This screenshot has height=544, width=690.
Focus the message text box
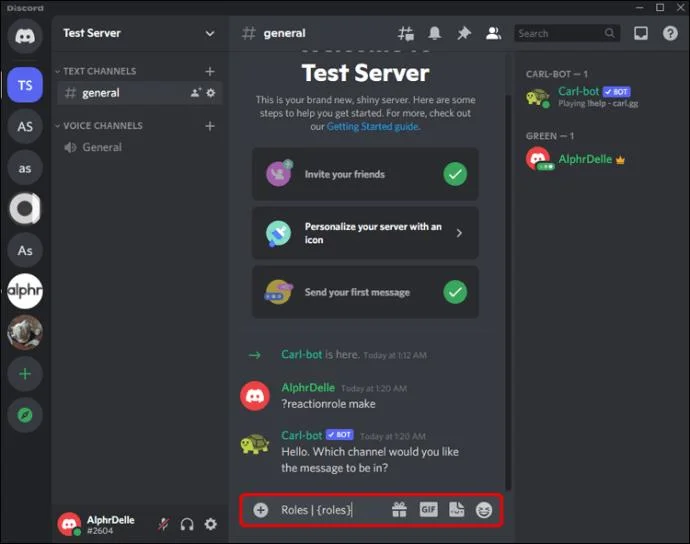point(331,510)
